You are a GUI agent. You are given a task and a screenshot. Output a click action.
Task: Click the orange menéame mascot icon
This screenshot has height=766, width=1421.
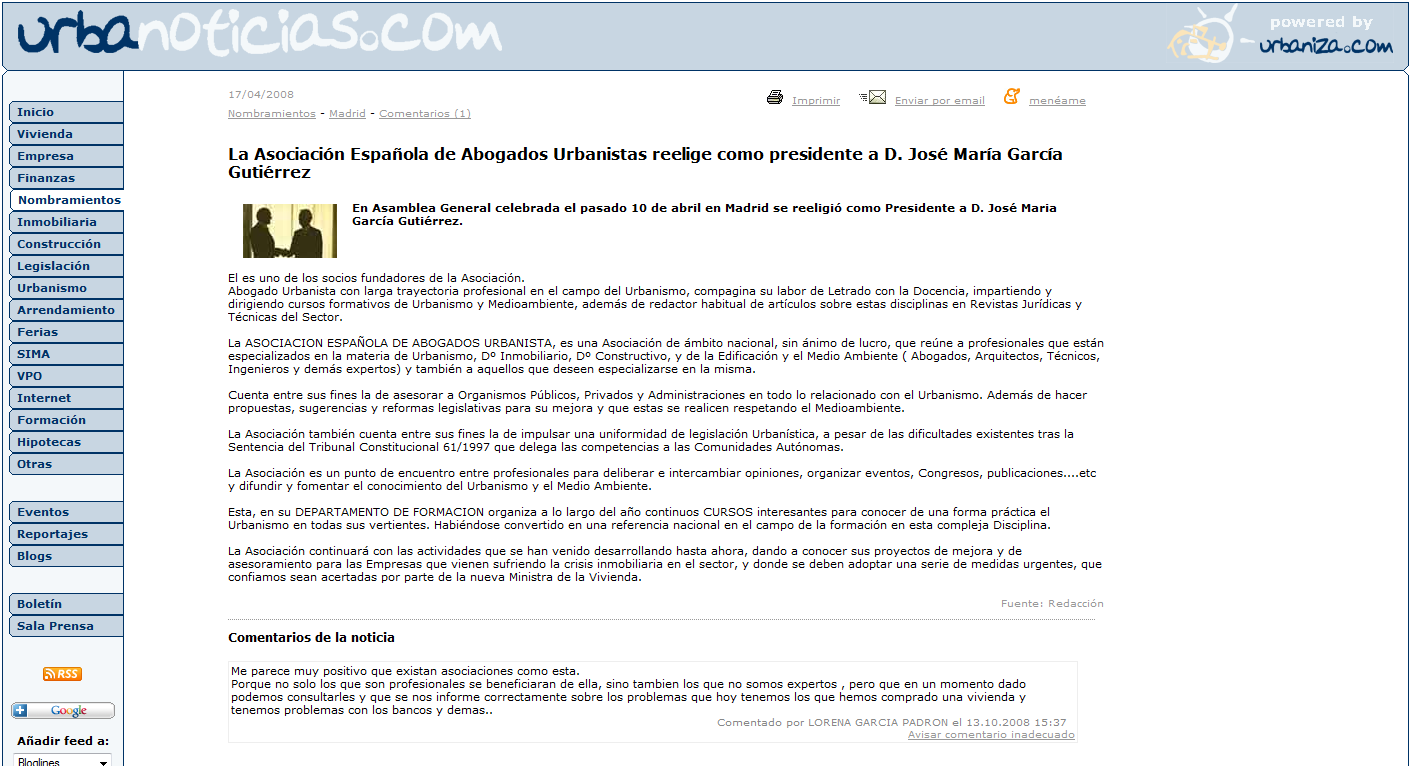pyautogui.click(x=1012, y=97)
